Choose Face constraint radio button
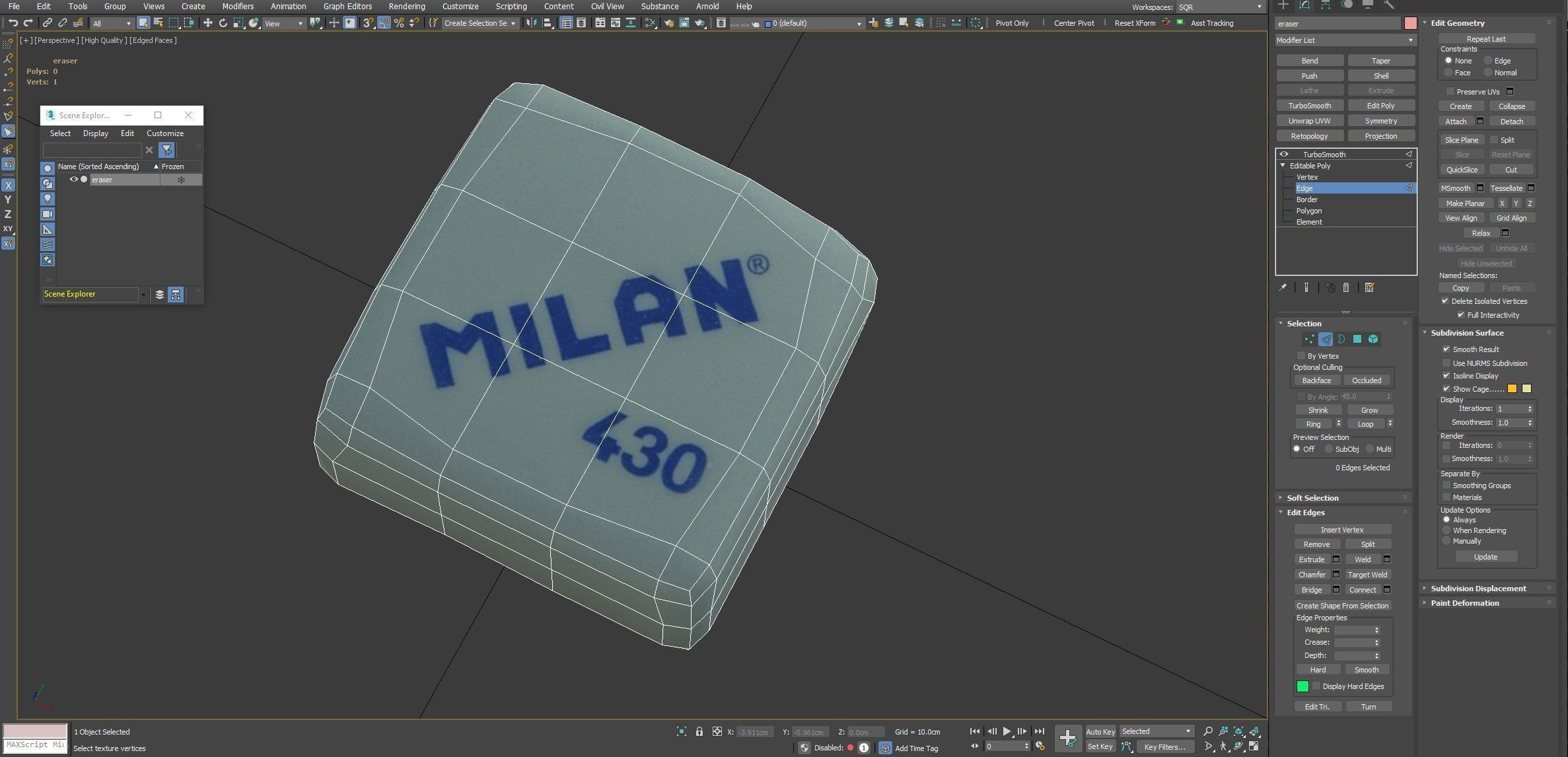The image size is (1568, 757). [x=1448, y=72]
